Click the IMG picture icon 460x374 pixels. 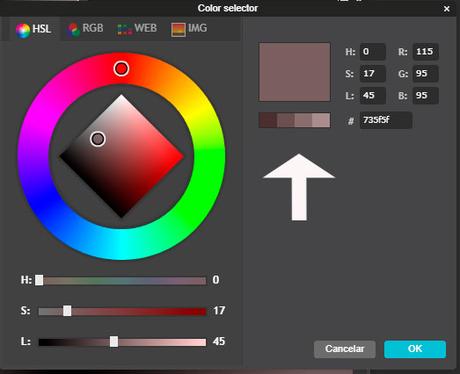(178, 30)
